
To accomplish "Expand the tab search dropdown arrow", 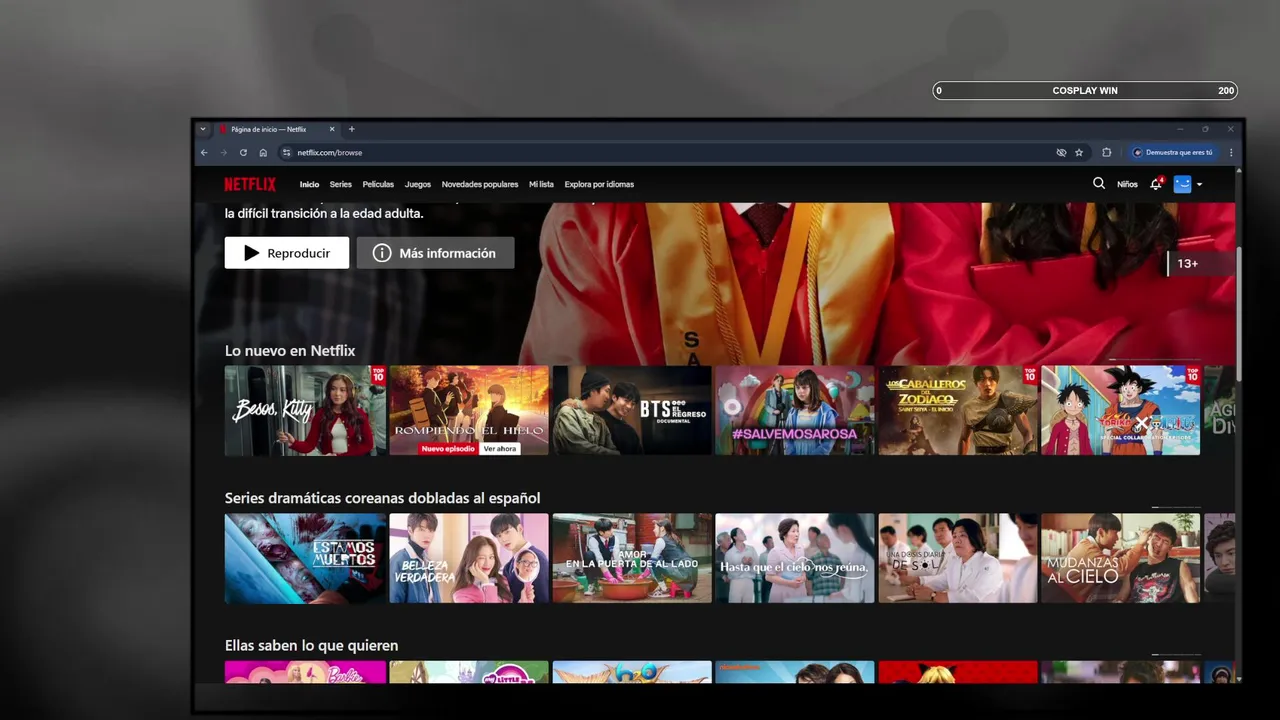I will point(203,129).
